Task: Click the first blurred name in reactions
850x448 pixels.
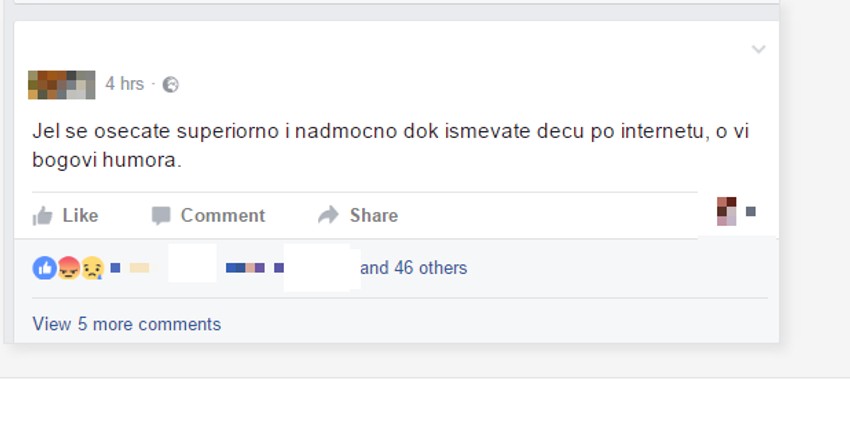Action: pos(130,268)
